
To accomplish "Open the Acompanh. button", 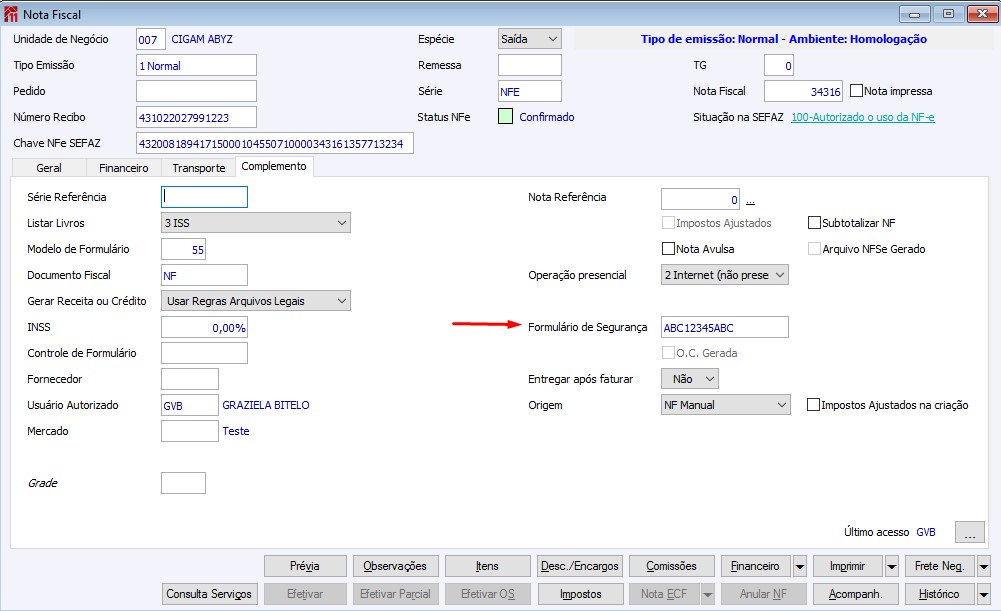I will pos(855,594).
